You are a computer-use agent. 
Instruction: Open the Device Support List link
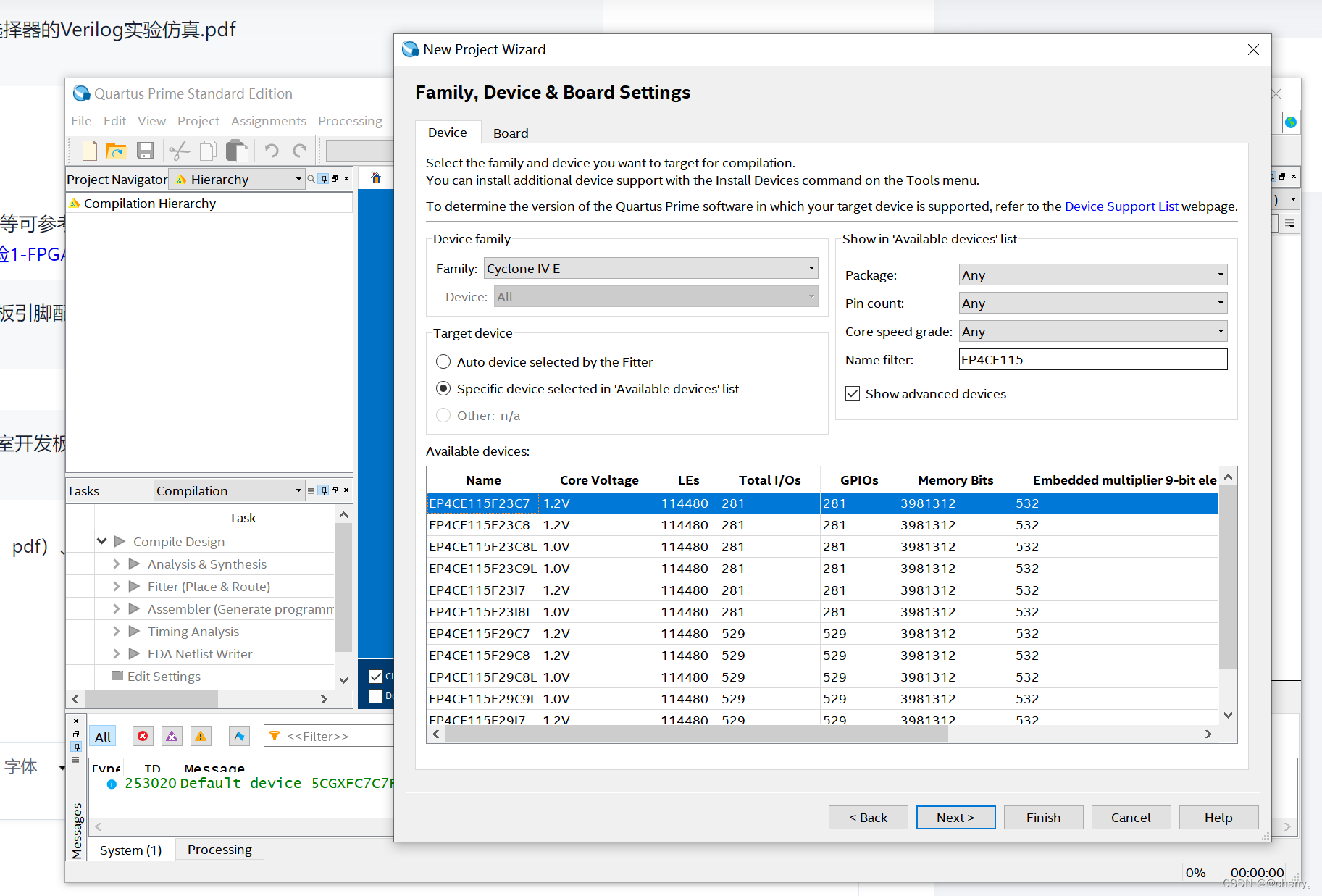pos(1121,206)
